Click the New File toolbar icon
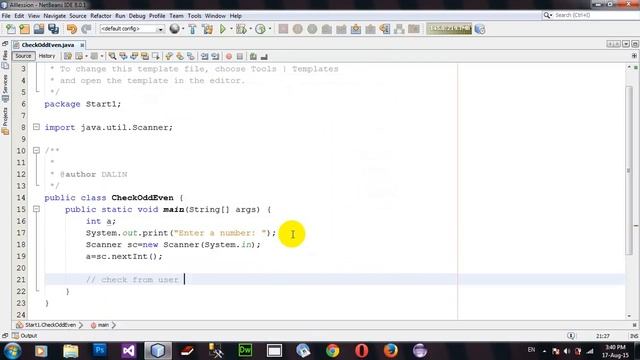This screenshot has width=640, height=360. point(11,29)
